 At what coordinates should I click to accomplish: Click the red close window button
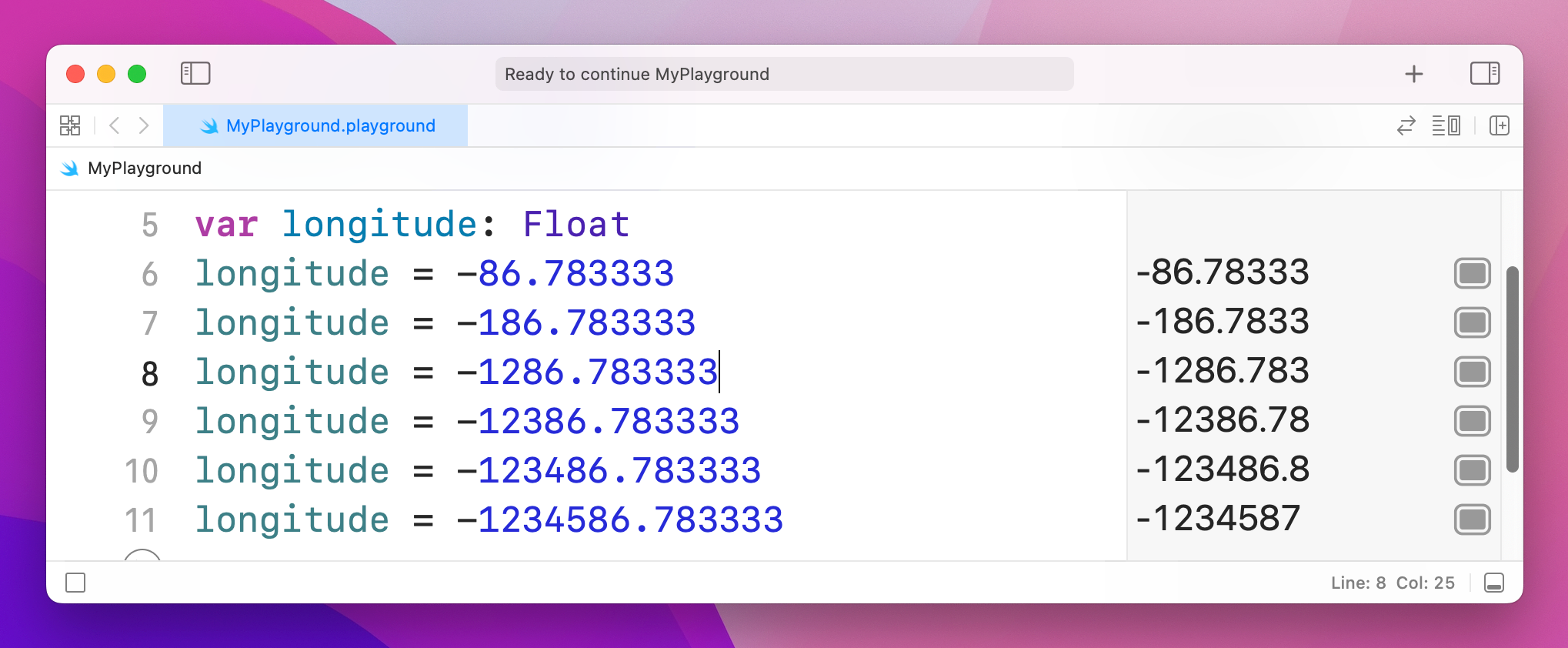pos(75,74)
